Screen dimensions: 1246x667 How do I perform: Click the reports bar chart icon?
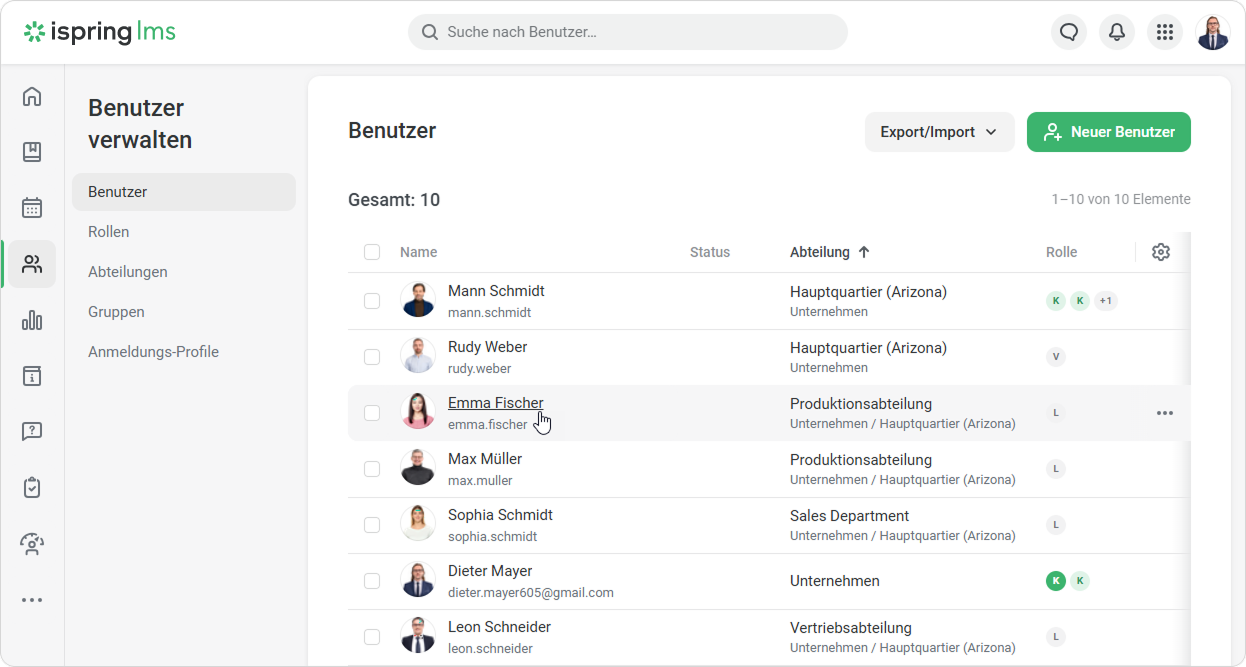coord(32,320)
